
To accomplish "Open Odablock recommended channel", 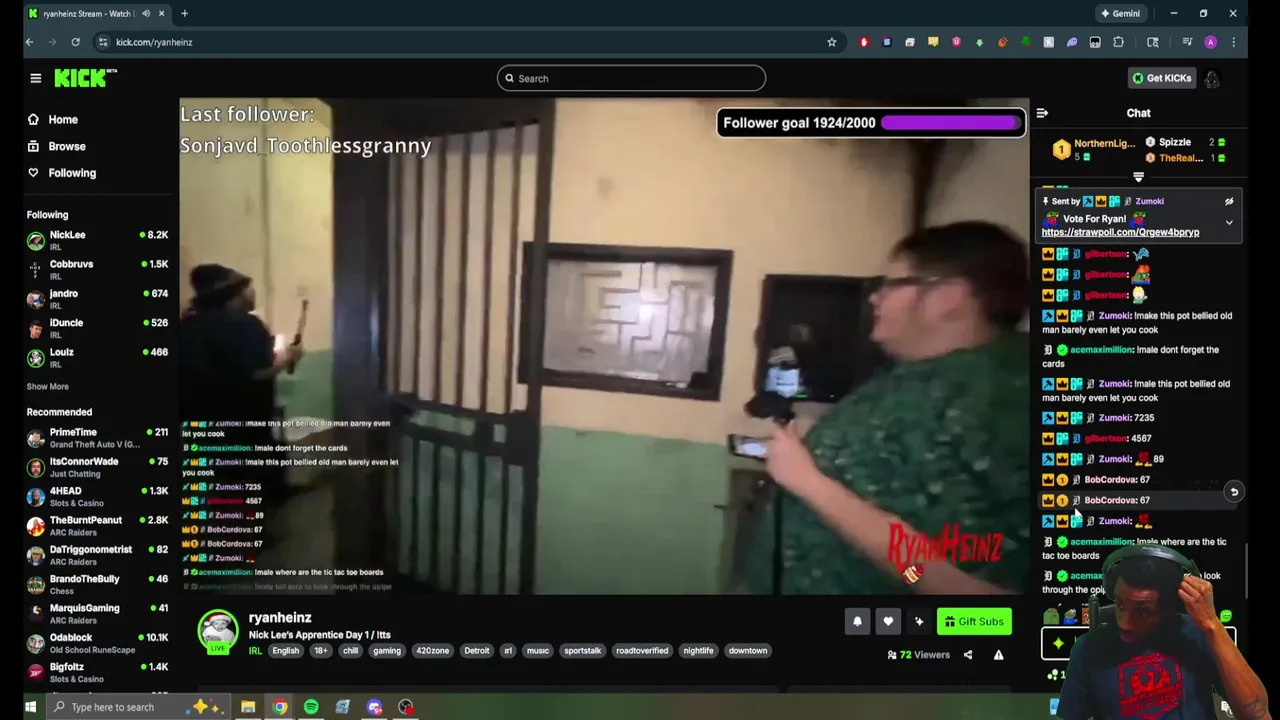I will pyautogui.click(x=97, y=643).
